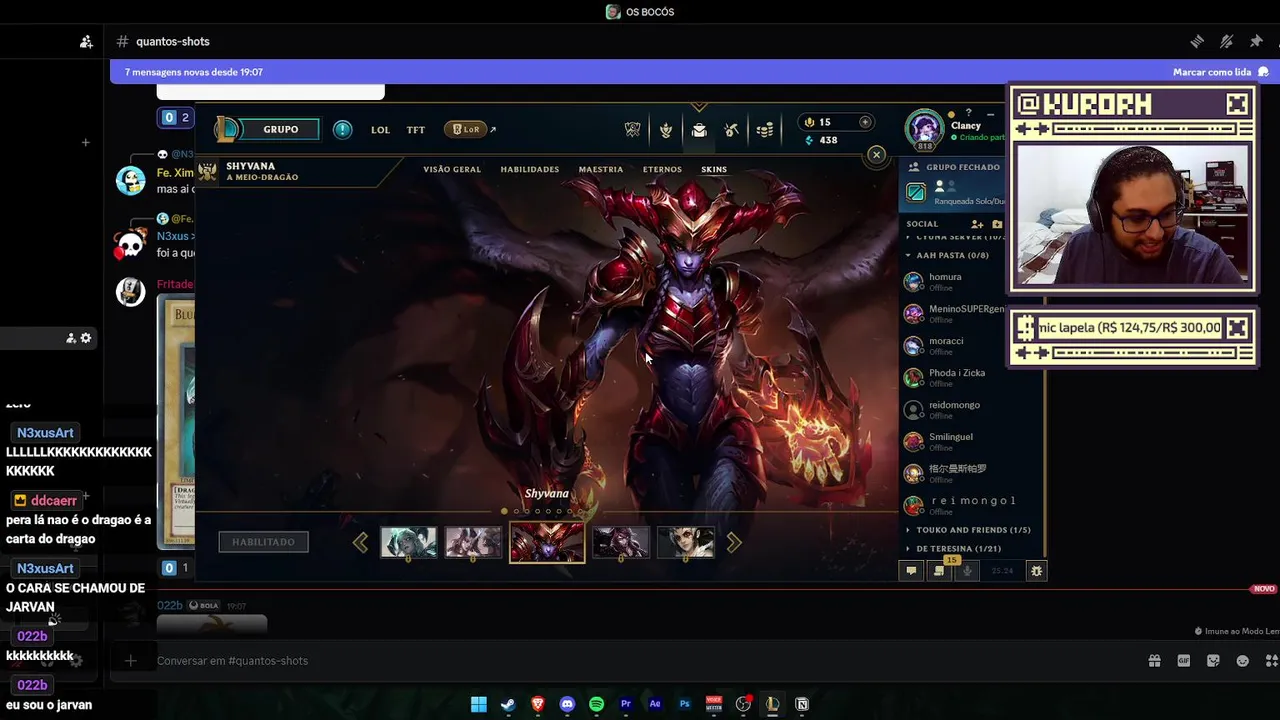Close the Shyvana champion detail view
The height and width of the screenshot is (720, 1280).
point(876,154)
